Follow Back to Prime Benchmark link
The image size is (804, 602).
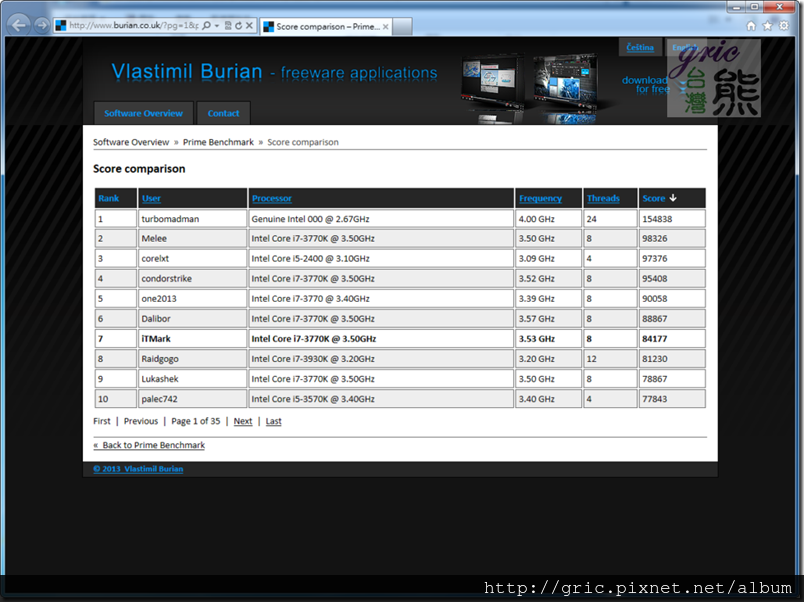(x=149, y=445)
